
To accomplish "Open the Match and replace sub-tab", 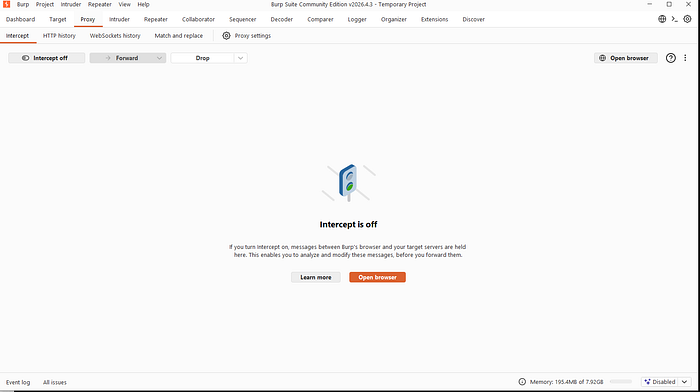I will (179, 36).
